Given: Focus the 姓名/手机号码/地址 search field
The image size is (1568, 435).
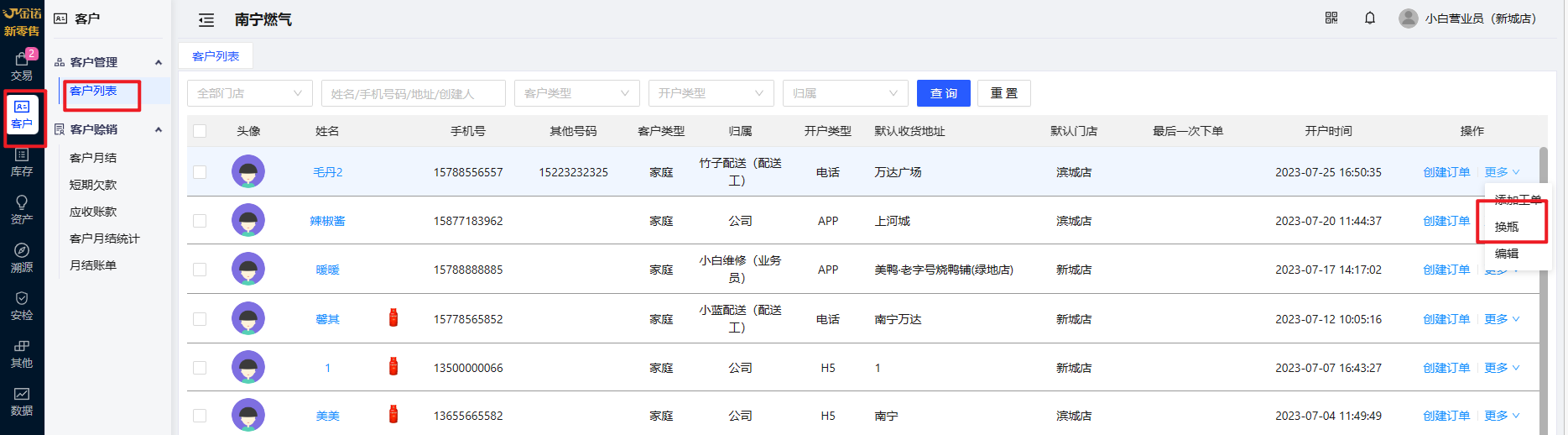Looking at the screenshot, I should [414, 93].
